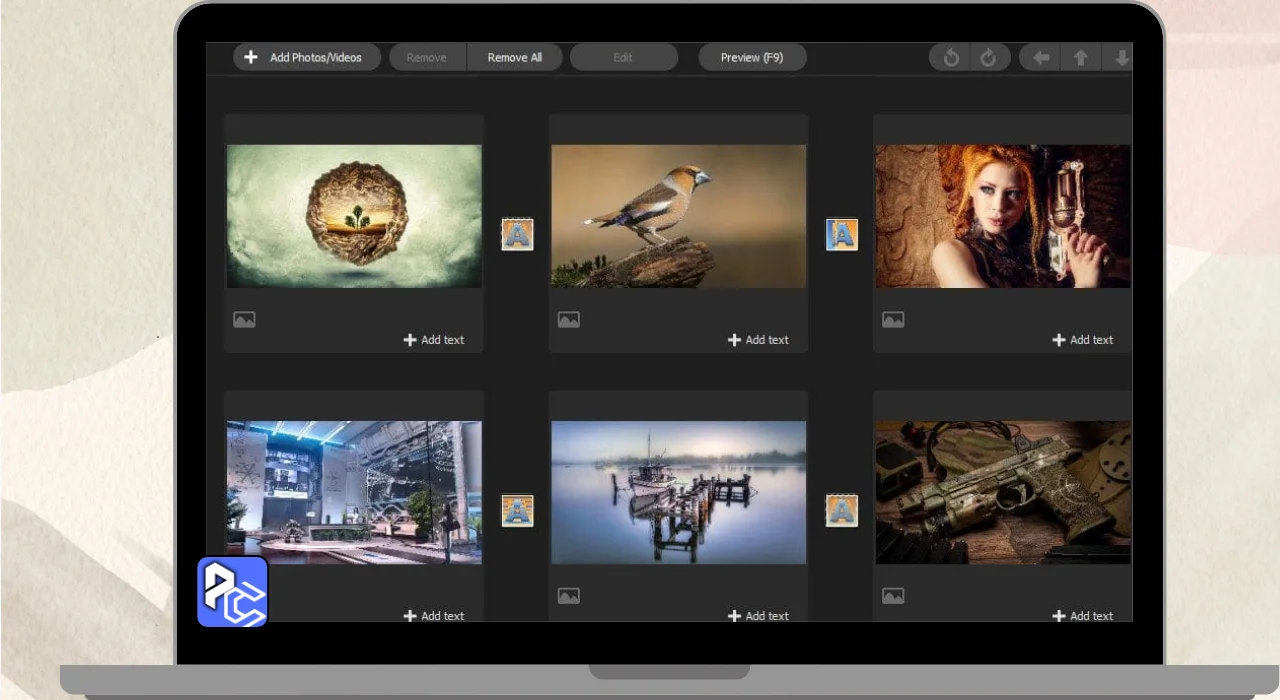The image size is (1280, 700).
Task: Click Add text under the bird slide
Action: click(x=758, y=340)
